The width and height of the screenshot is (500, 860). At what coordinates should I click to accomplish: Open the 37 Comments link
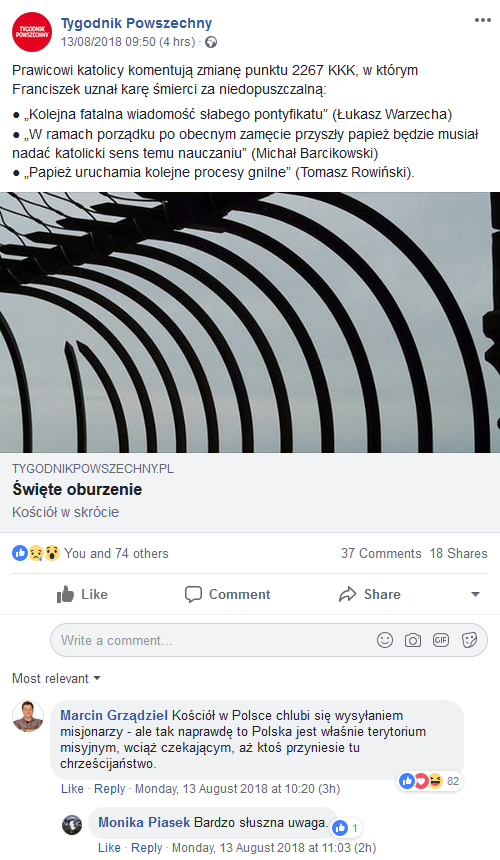381,553
